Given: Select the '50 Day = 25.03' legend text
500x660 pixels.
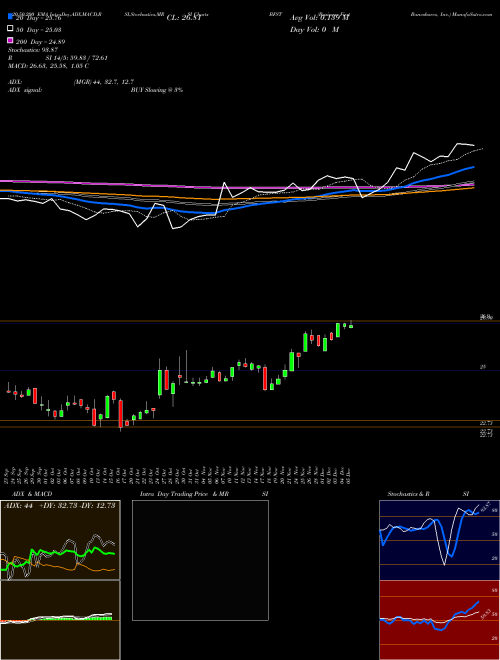Looking at the screenshot, I should point(39,29).
